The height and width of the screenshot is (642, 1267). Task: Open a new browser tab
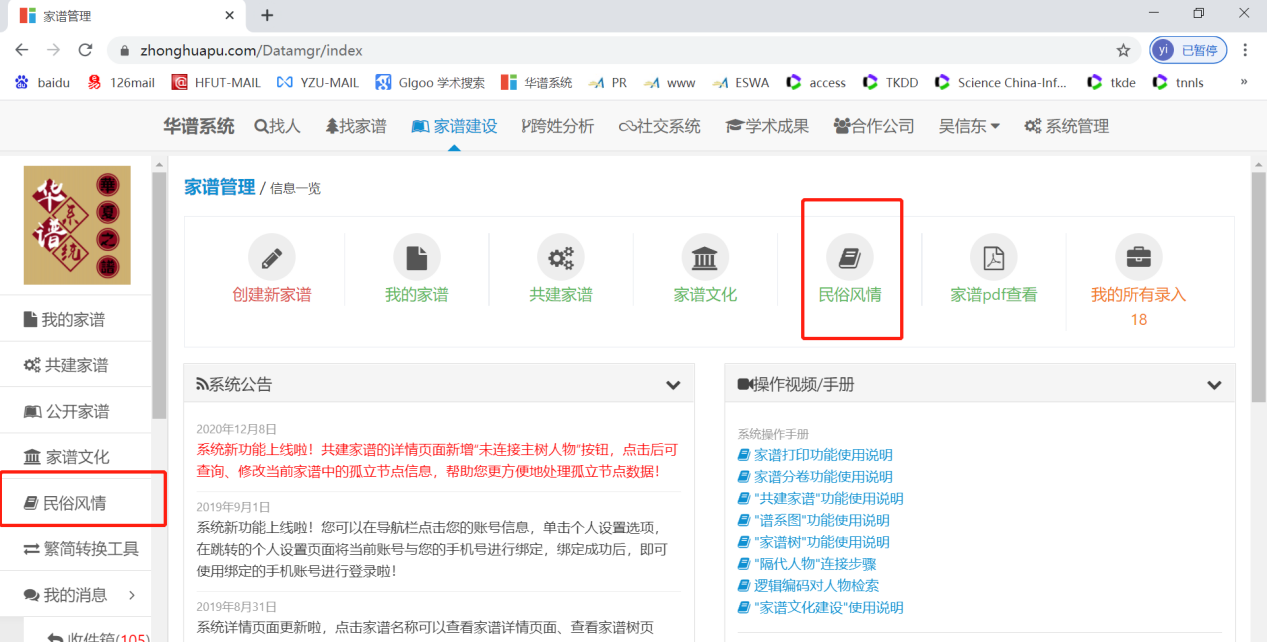coord(267,15)
